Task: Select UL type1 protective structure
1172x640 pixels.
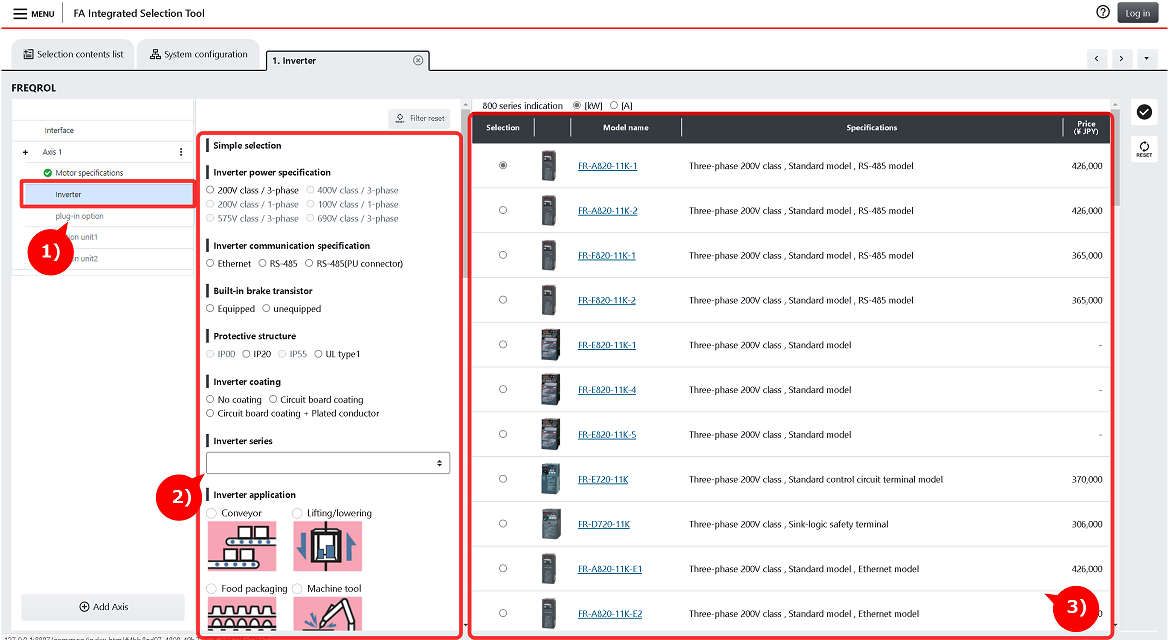Action: pyautogui.click(x=318, y=354)
